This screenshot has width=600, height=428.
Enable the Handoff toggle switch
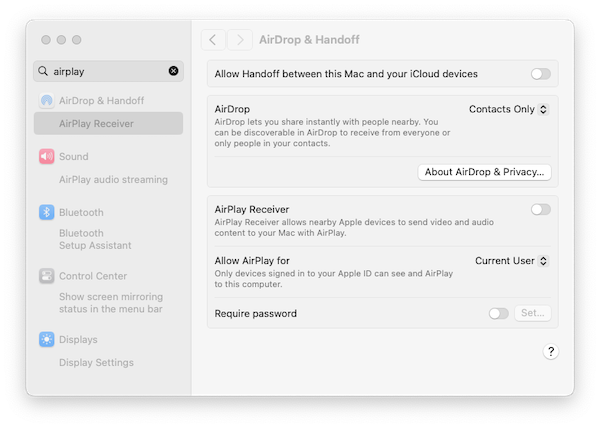point(540,74)
